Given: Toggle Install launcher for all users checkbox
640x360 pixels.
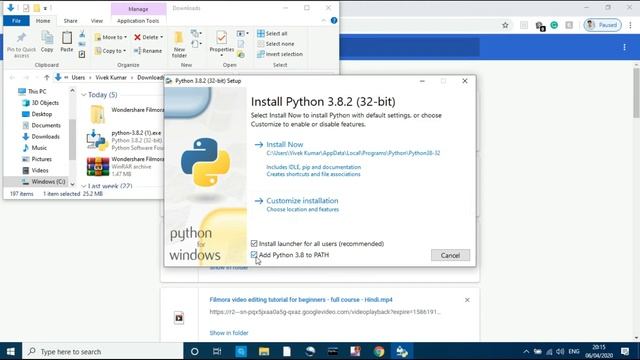Looking at the screenshot, I should (x=254, y=244).
